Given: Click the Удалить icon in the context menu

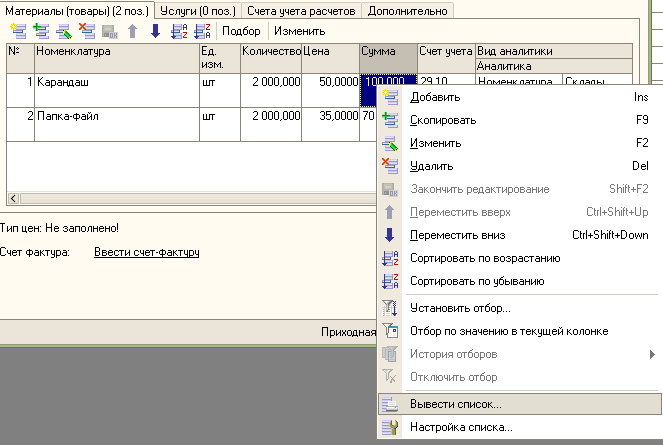Looking at the screenshot, I should 390,166.
